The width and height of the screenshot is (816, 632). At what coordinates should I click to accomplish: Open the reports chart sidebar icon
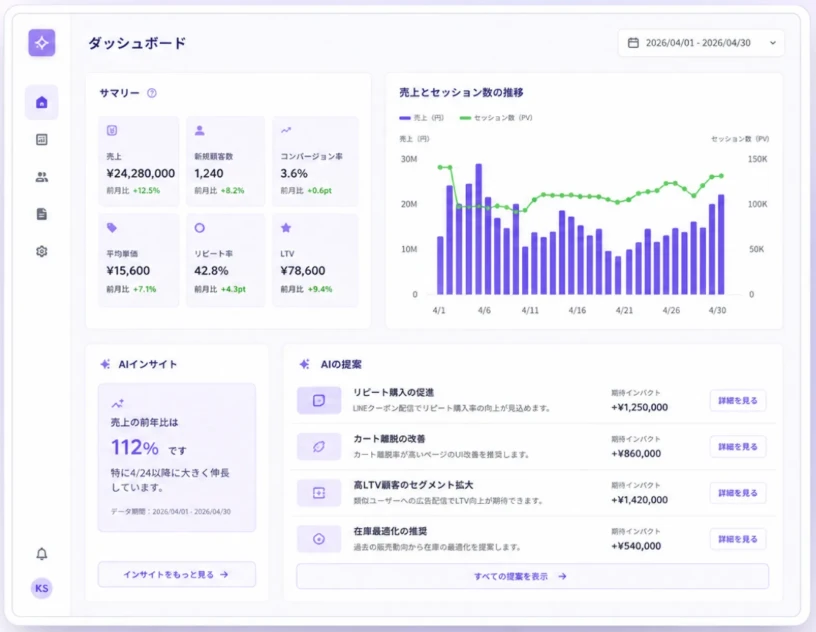pyautogui.click(x=42, y=140)
